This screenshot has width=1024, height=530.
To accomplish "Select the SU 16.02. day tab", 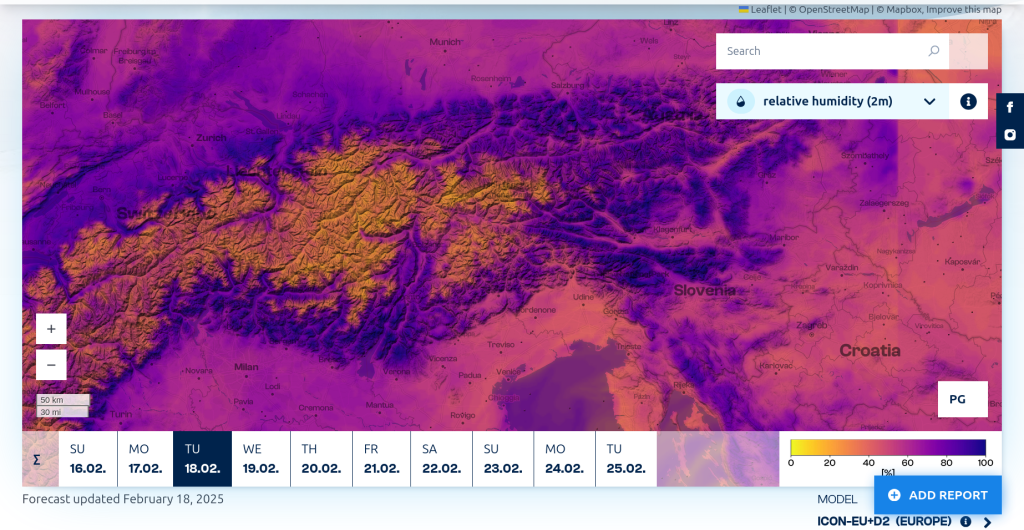I will click(x=88, y=459).
